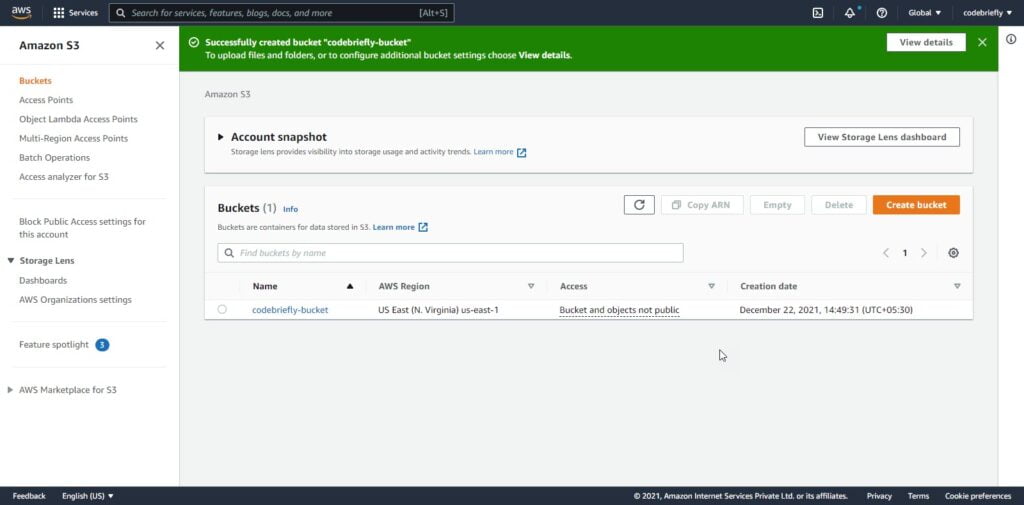This screenshot has width=1024, height=505.
Task: Click the page number 1
Action: (x=904, y=253)
